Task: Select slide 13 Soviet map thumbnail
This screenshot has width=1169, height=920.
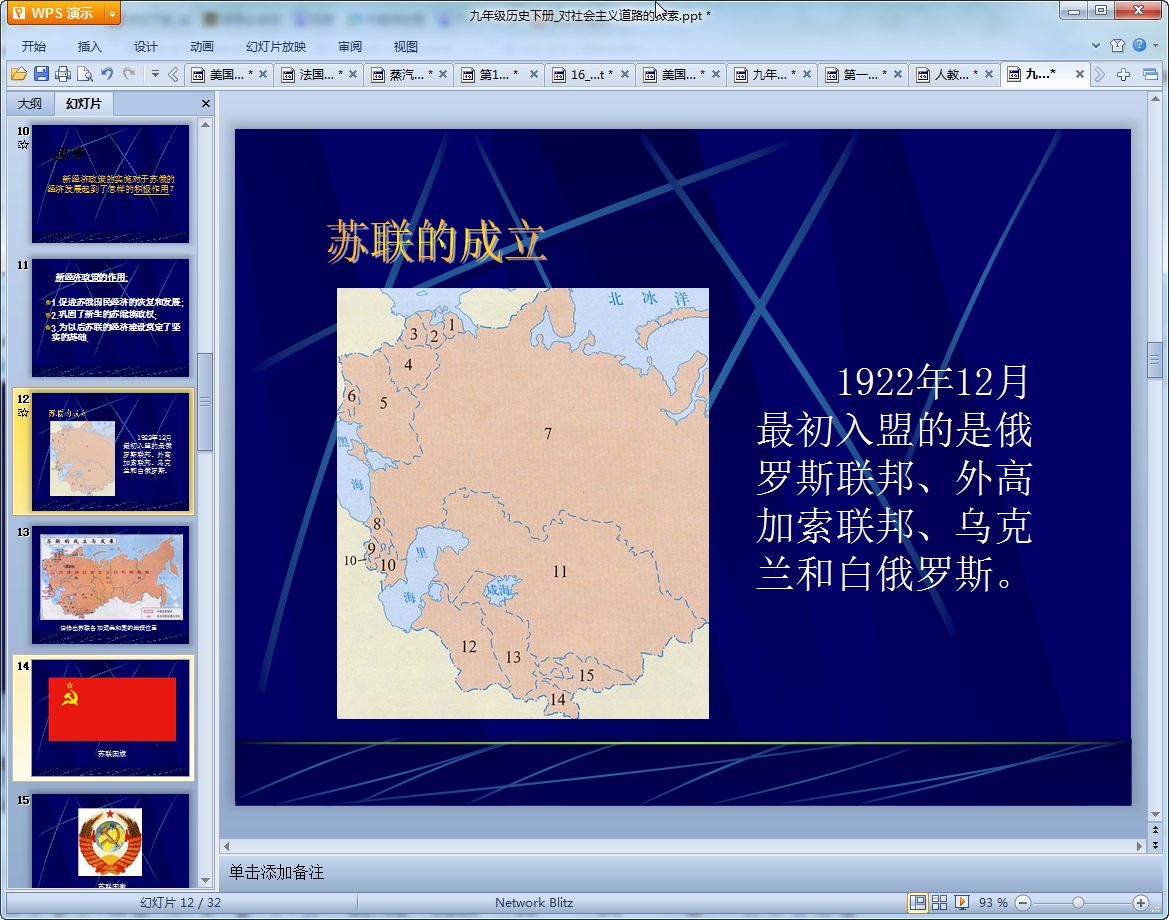Action: tap(110, 585)
